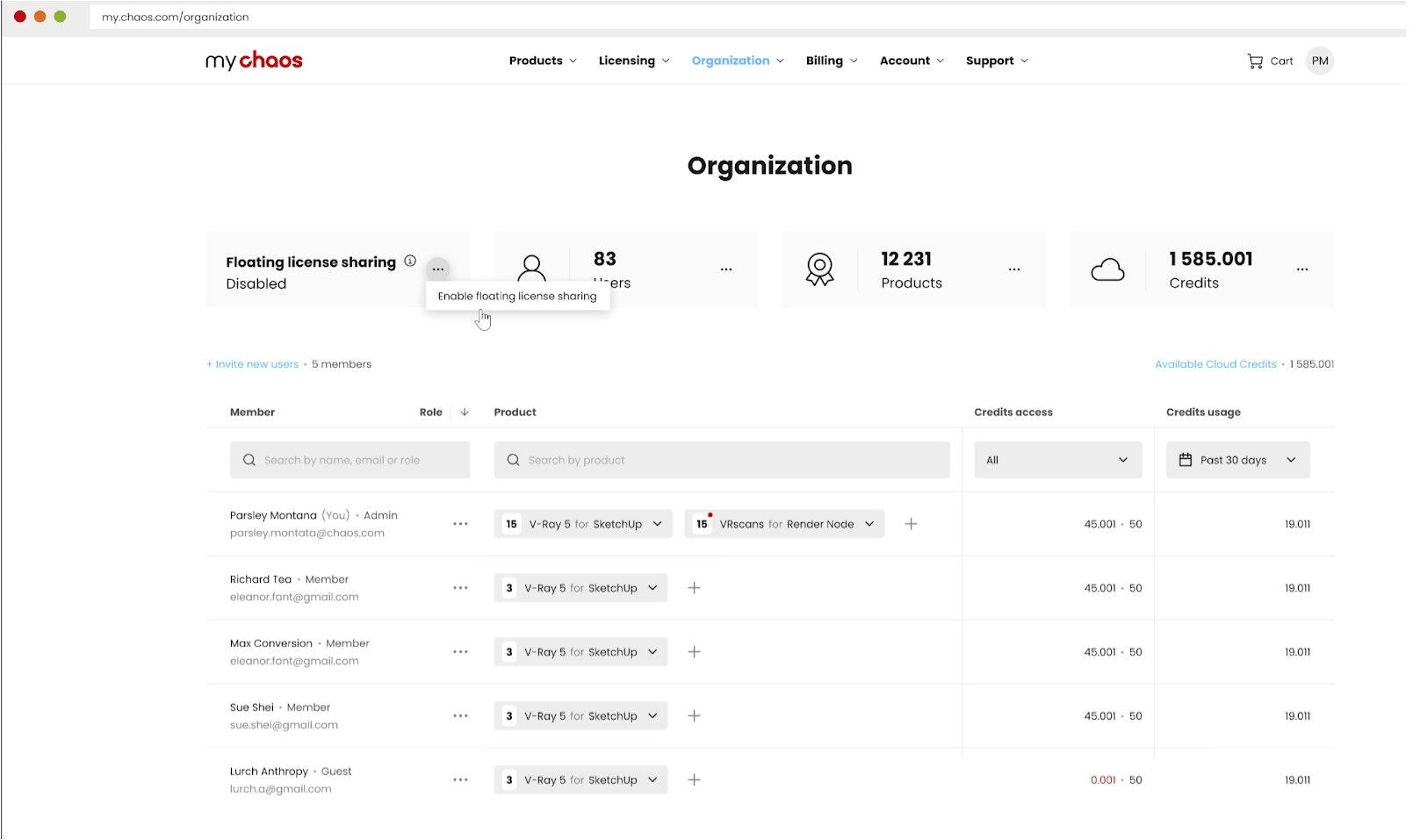Open the Support menu
Screen dimensions: 1420x840
pos(997,61)
